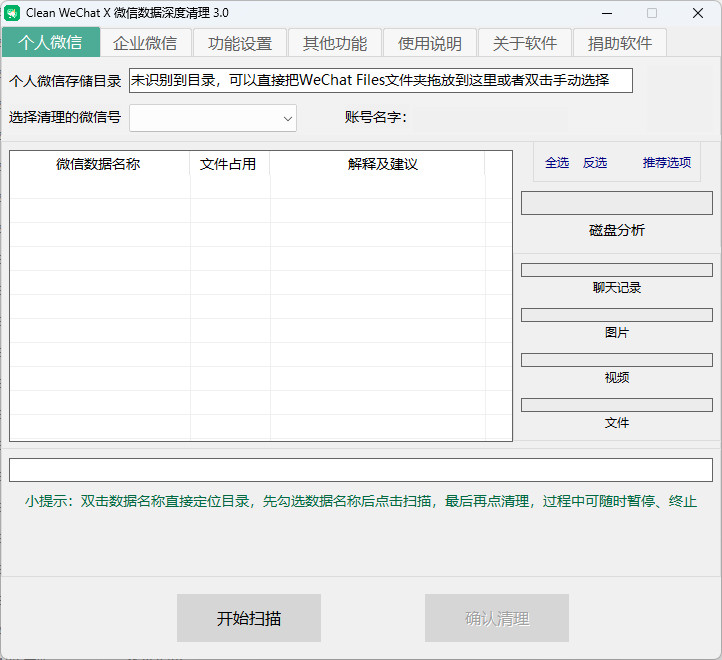
Task: Start scanning with the 开始扫描 button
Action: tap(249, 618)
